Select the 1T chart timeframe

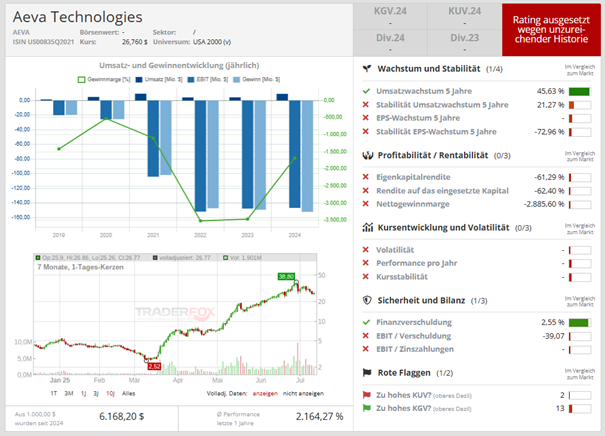coord(54,394)
